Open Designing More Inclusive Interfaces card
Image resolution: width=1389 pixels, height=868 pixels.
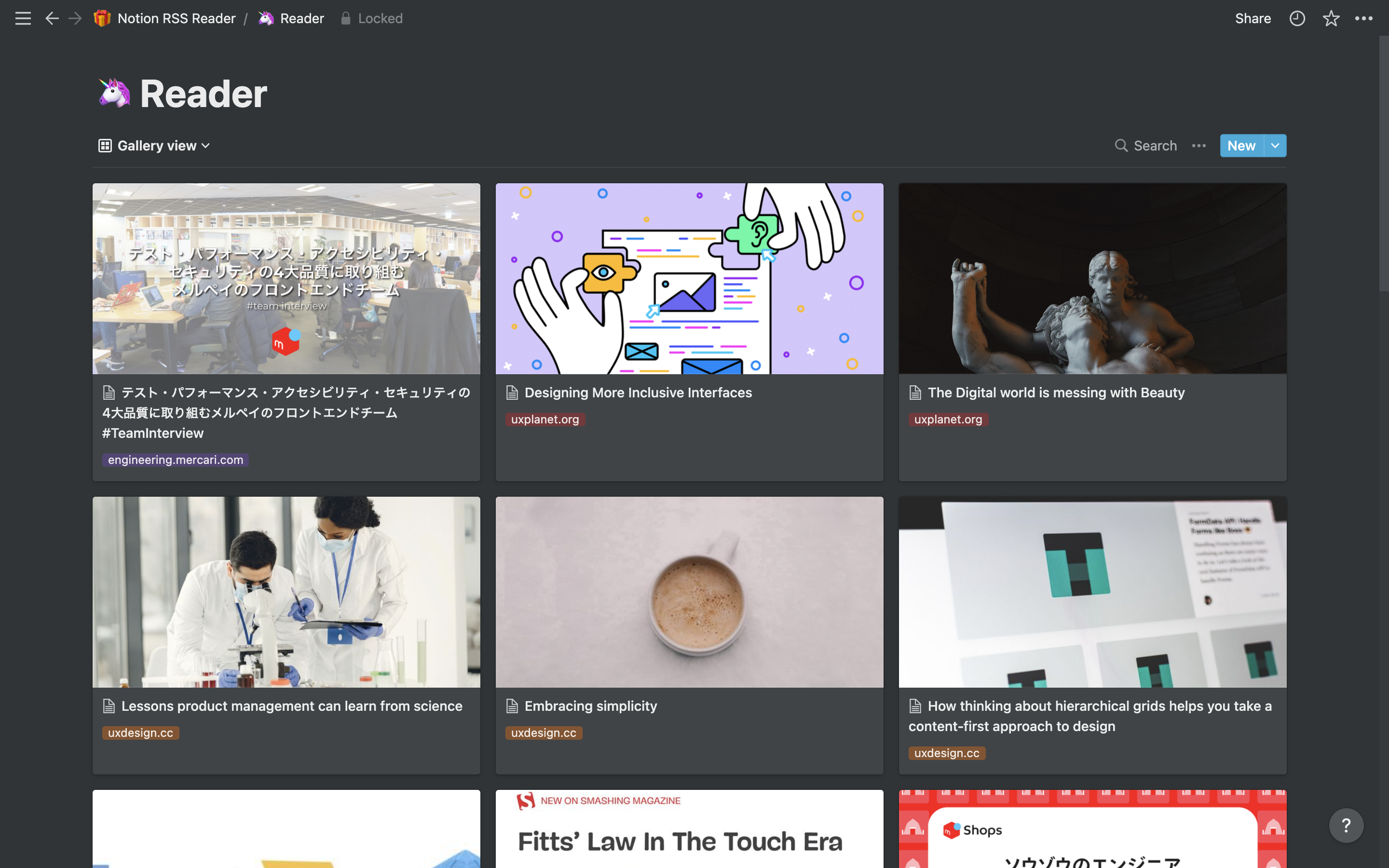(638, 393)
